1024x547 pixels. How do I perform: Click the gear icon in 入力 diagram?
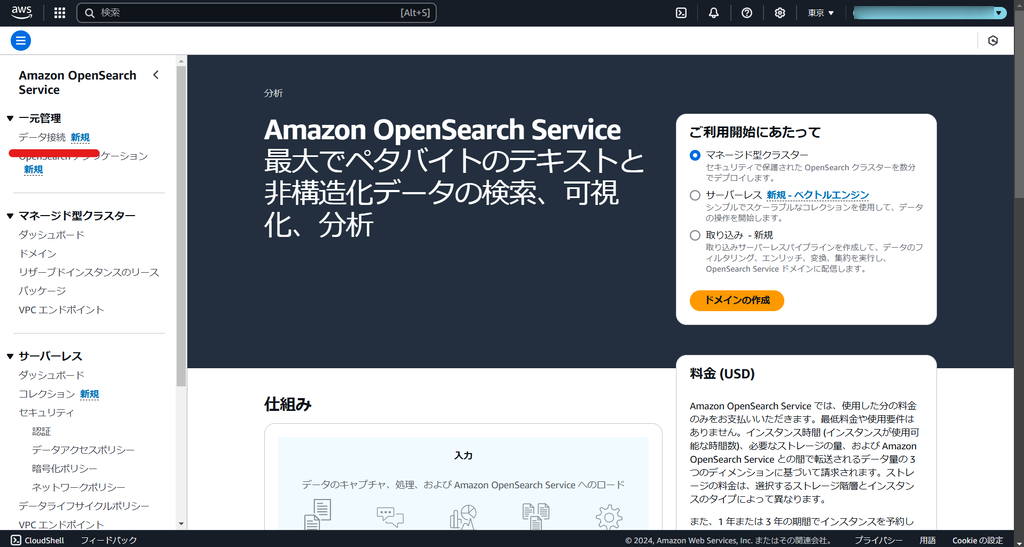[x=609, y=517]
